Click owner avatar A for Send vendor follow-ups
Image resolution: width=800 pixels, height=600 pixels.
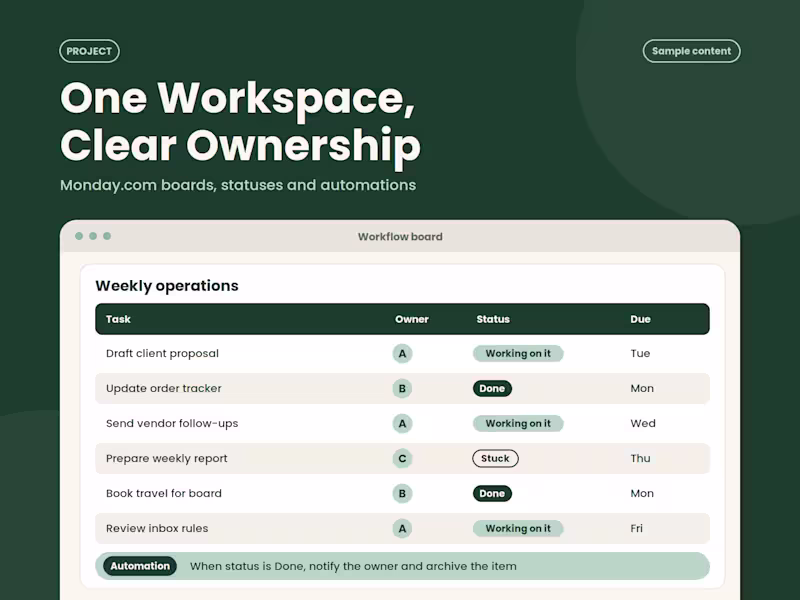[x=402, y=423]
